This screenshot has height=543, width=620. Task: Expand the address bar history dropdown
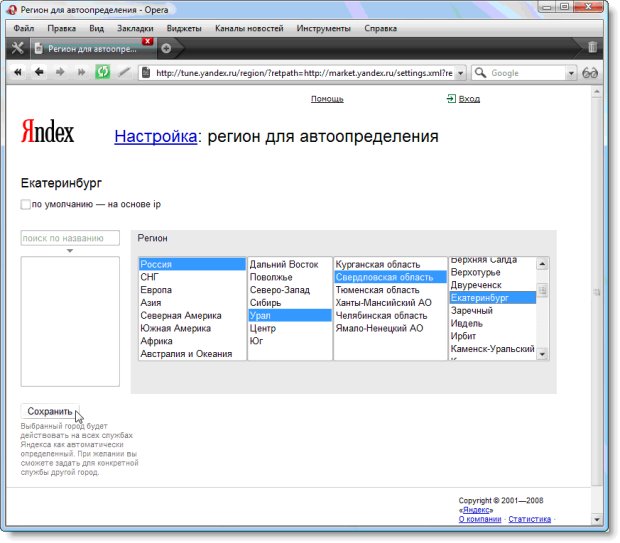(x=460, y=73)
